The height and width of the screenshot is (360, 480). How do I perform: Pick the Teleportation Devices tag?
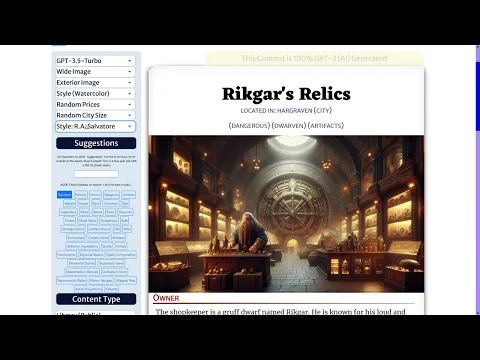coord(82,272)
